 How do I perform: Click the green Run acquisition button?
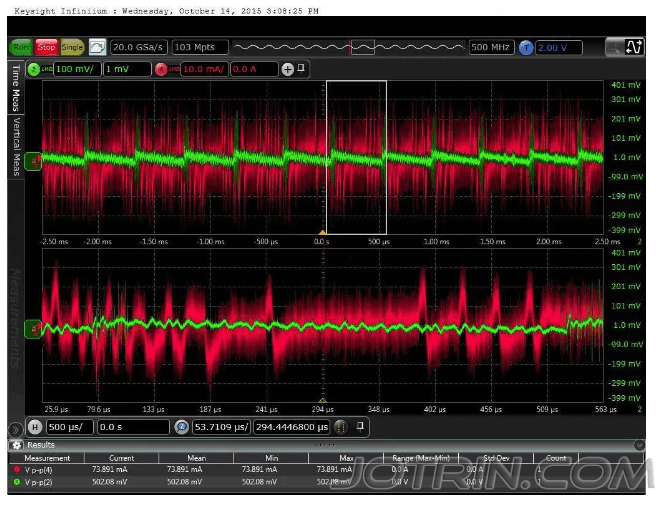coord(20,47)
